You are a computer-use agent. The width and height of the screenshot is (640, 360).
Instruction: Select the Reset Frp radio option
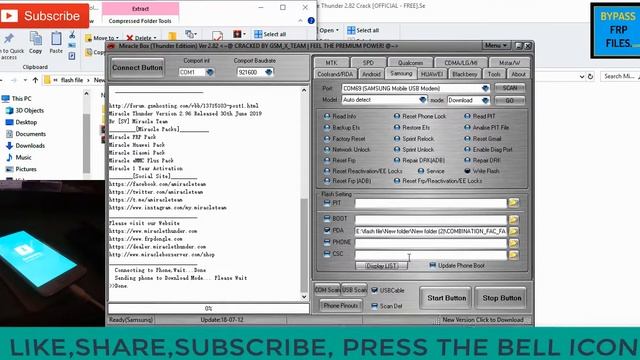point(340,160)
